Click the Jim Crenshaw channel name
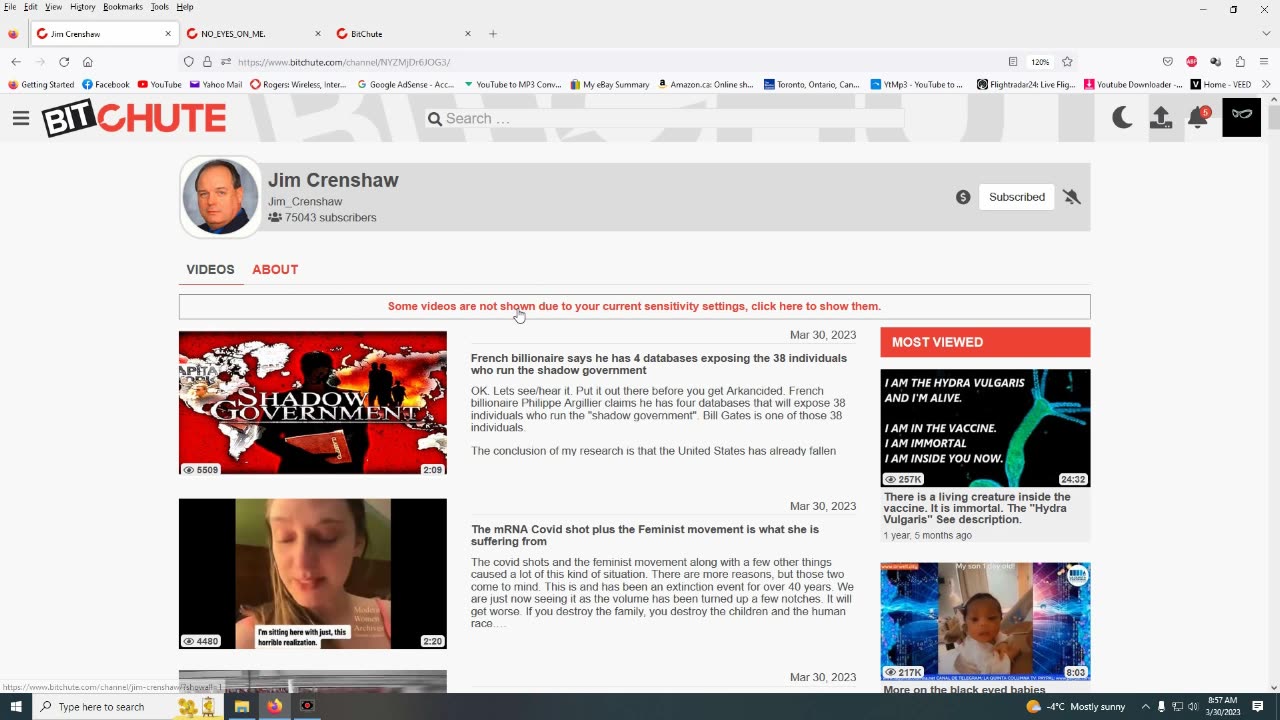 333,180
